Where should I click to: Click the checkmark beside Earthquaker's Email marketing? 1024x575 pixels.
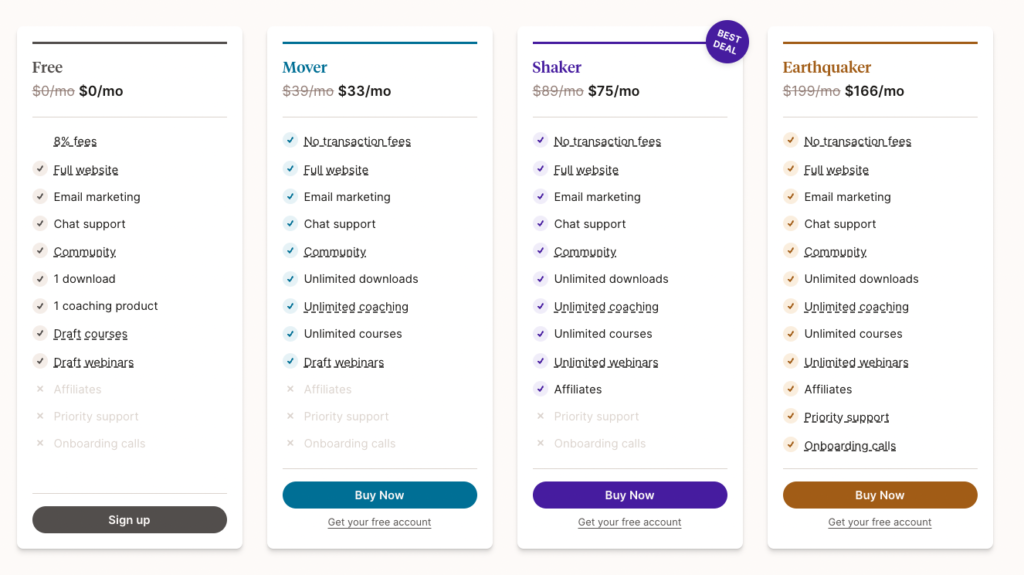pyautogui.click(x=790, y=196)
